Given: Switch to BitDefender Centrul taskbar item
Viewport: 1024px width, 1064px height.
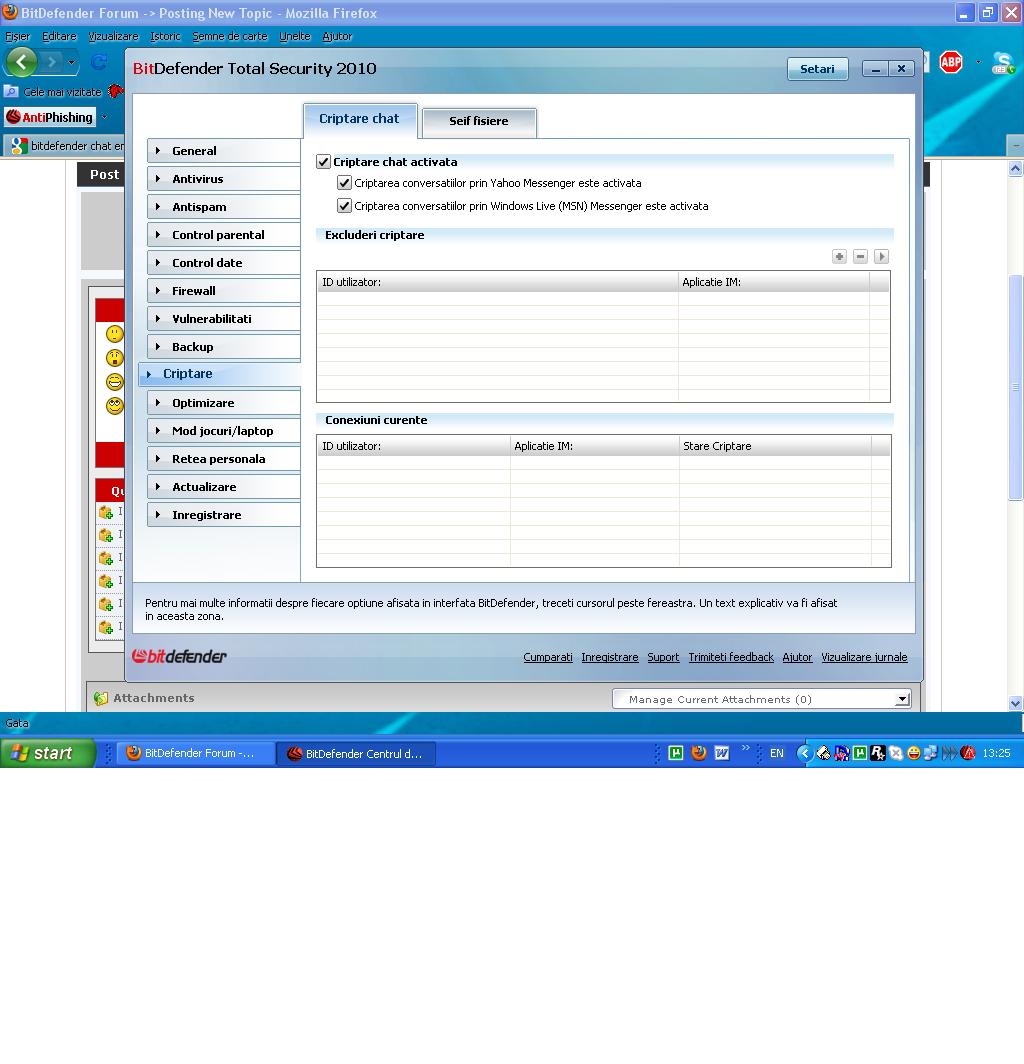Looking at the screenshot, I should pyautogui.click(x=356, y=753).
